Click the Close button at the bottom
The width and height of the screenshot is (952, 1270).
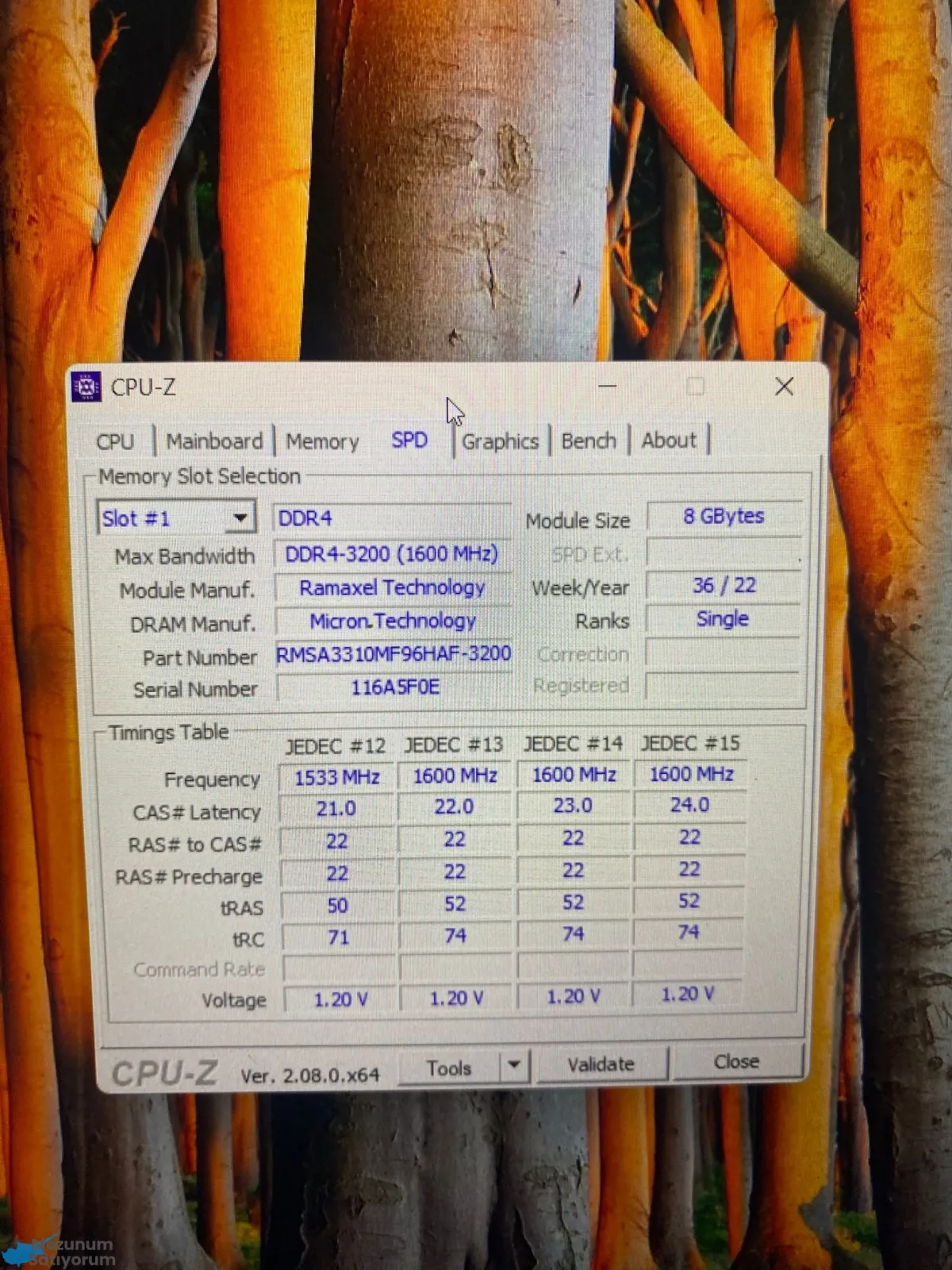pos(737,1061)
